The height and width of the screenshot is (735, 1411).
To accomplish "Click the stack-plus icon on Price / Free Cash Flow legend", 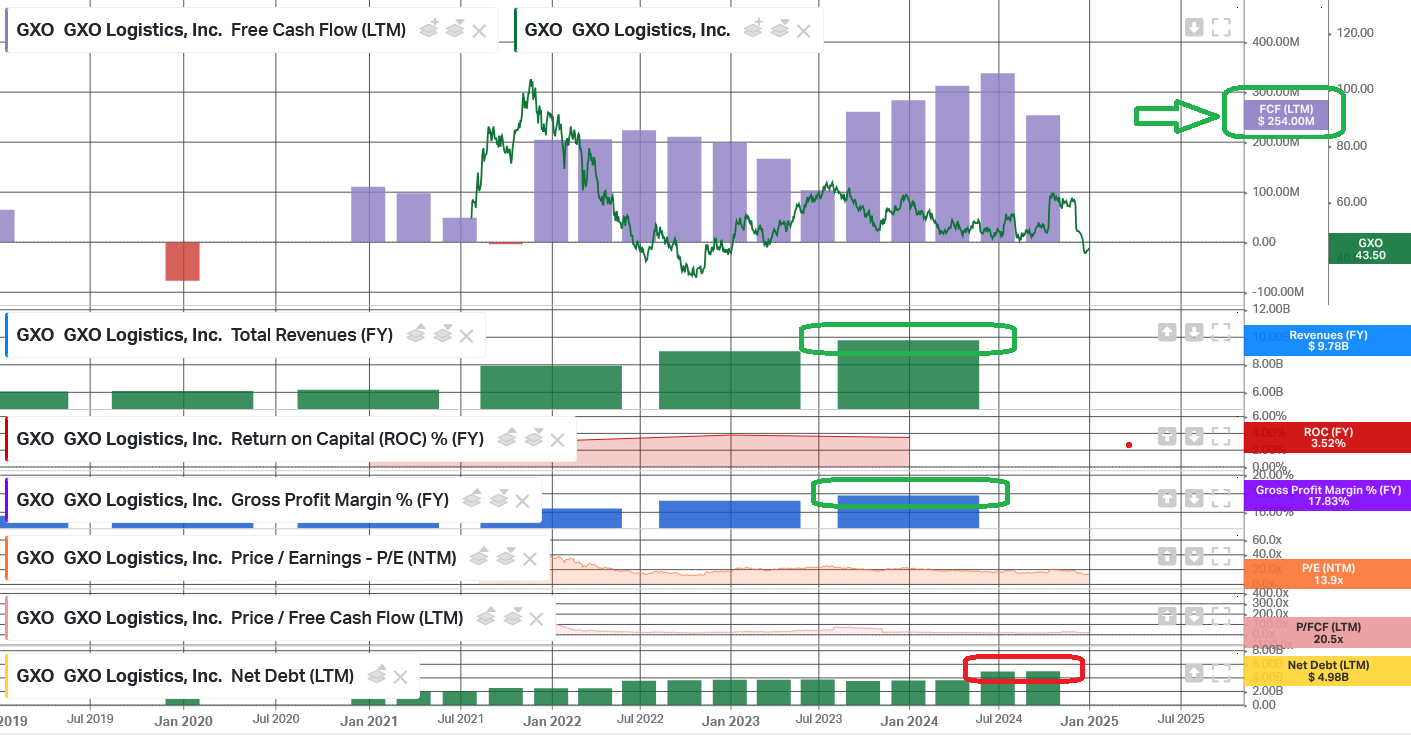I will pyautogui.click(x=486, y=617).
